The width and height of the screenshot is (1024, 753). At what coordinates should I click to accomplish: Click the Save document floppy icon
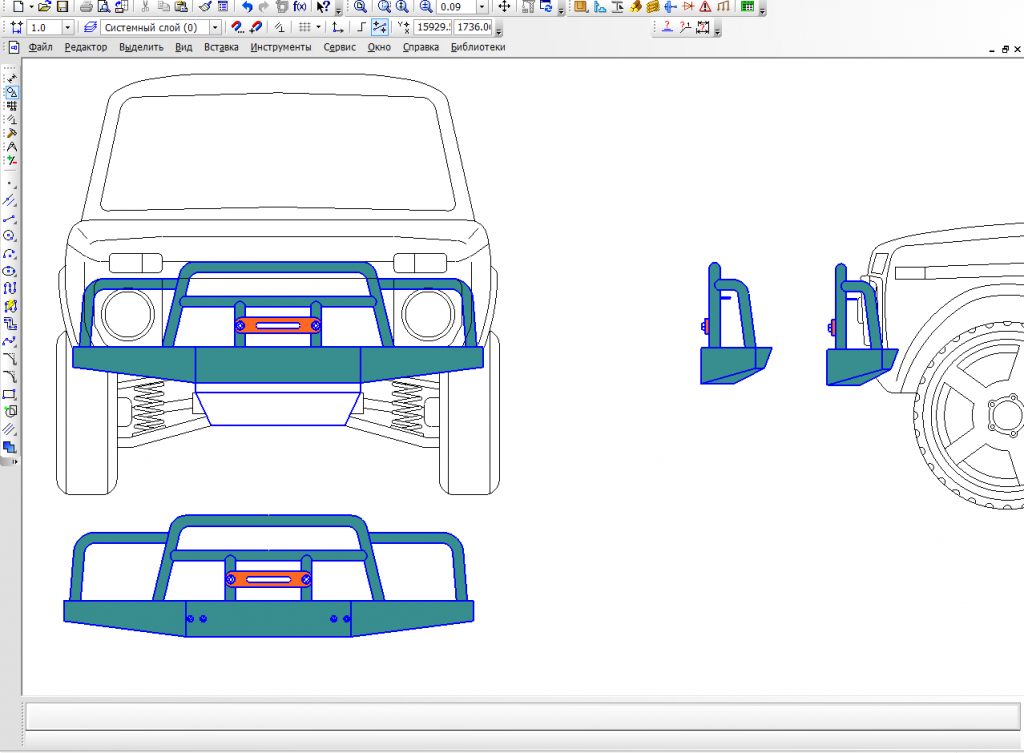tap(62, 7)
